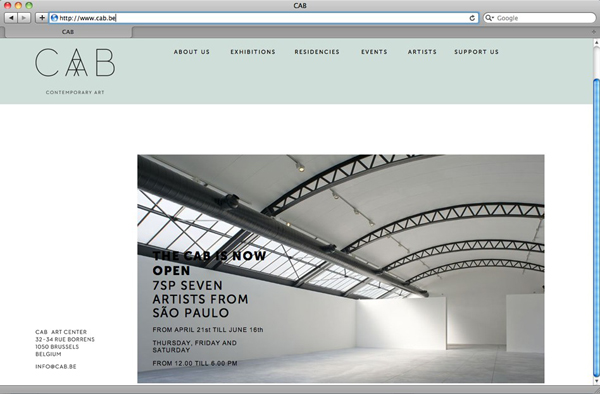Click the info@cab.be email link

(x=56, y=366)
